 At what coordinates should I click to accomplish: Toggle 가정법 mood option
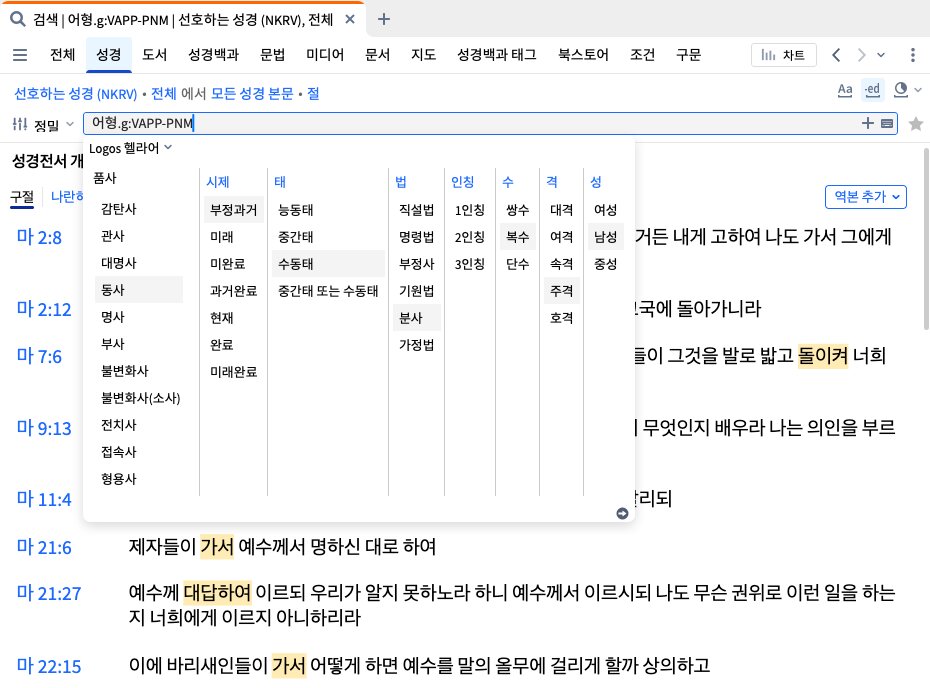point(416,345)
